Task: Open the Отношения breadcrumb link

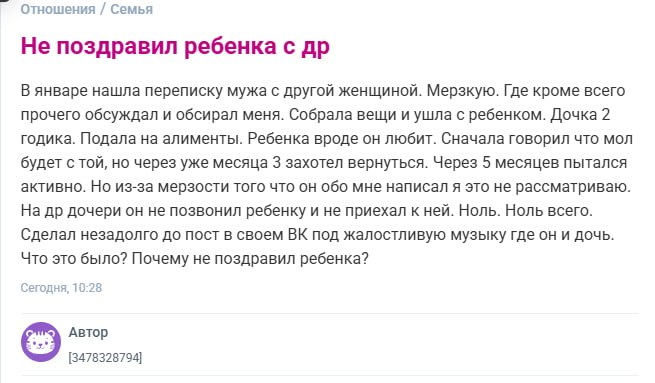Action: 58,9
